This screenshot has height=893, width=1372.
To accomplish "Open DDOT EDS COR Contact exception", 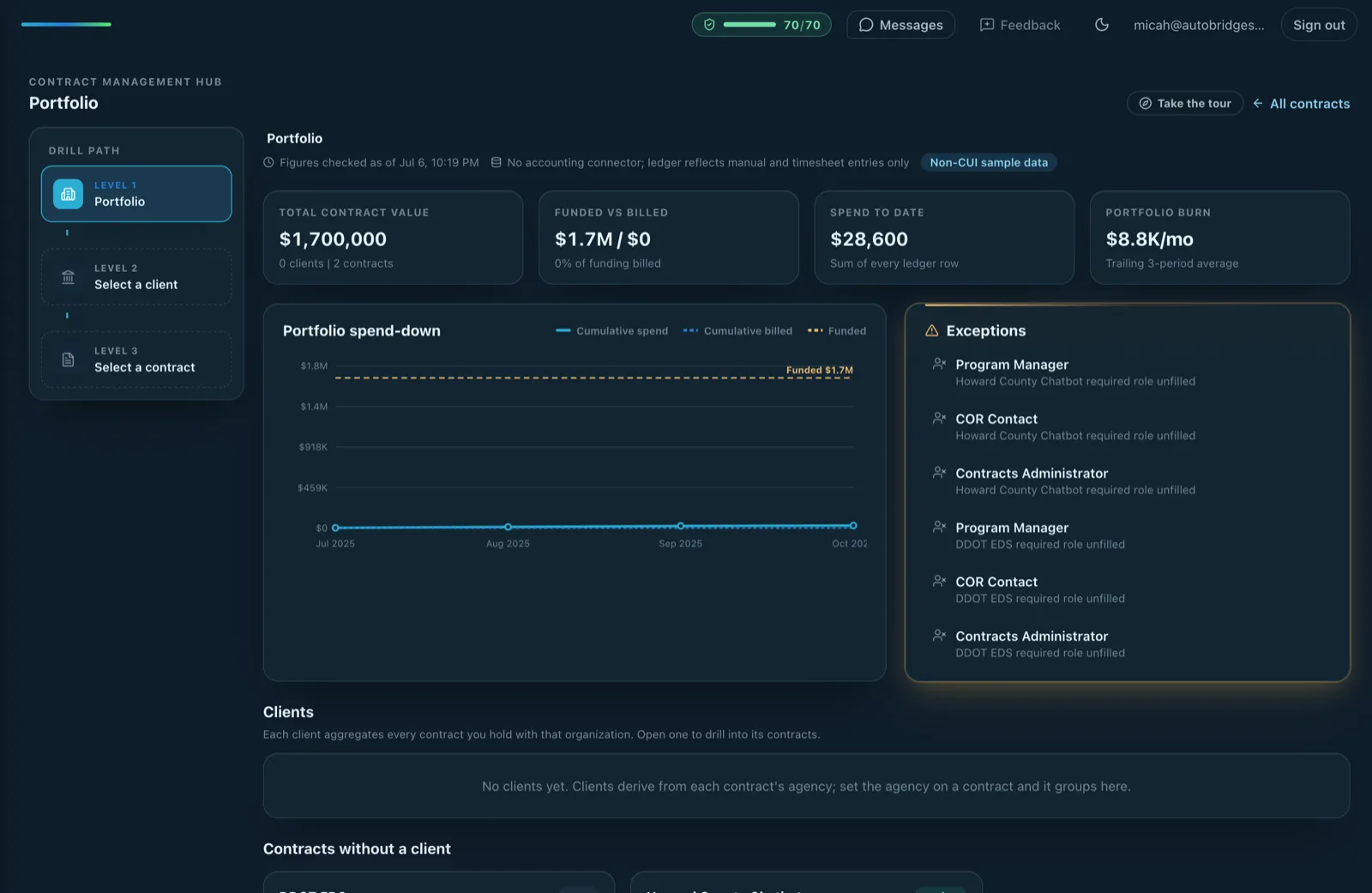I will click(x=1128, y=589).
